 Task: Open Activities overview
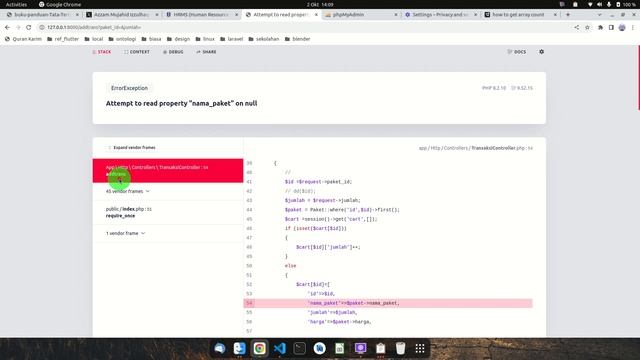point(16,4)
